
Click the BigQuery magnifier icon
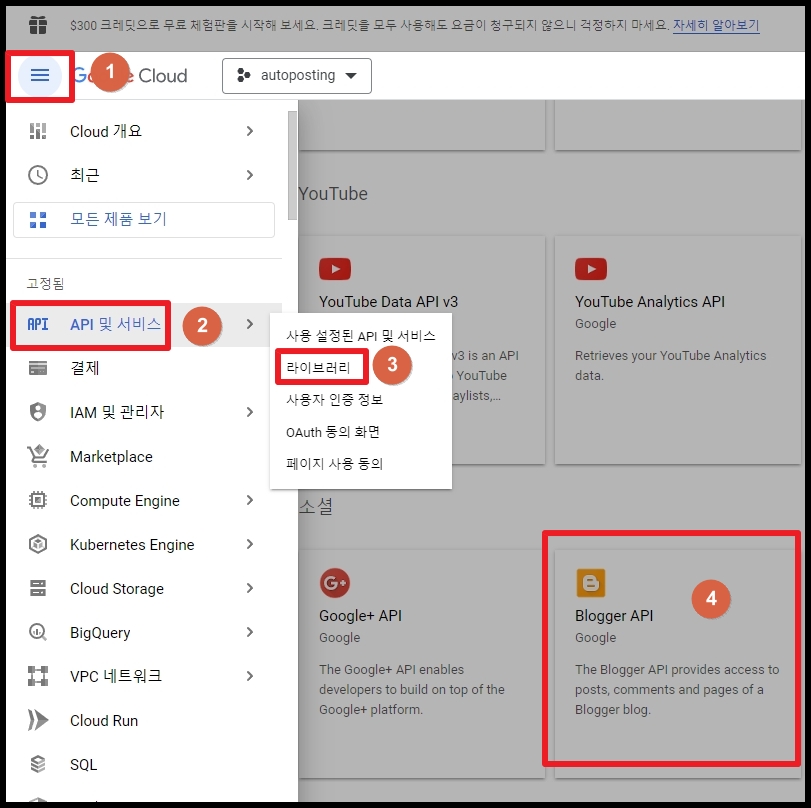38,632
